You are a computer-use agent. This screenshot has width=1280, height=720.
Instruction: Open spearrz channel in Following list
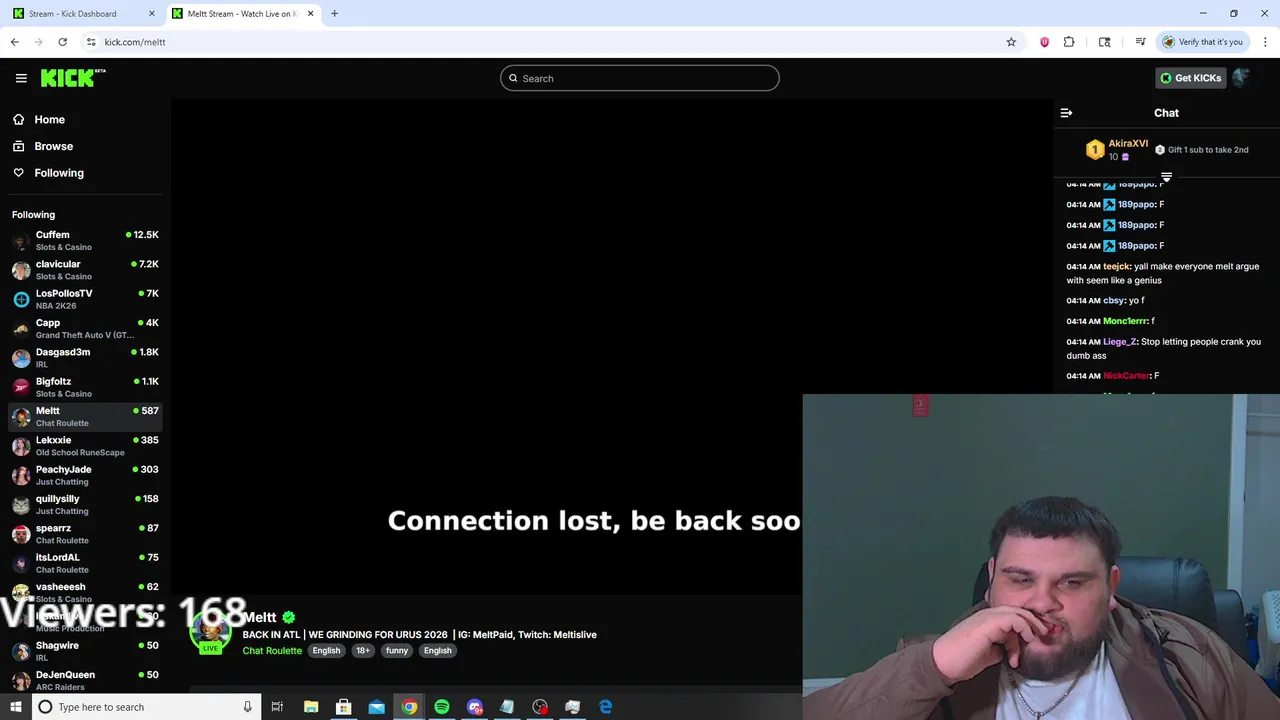pyautogui.click(x=85, y=534)
